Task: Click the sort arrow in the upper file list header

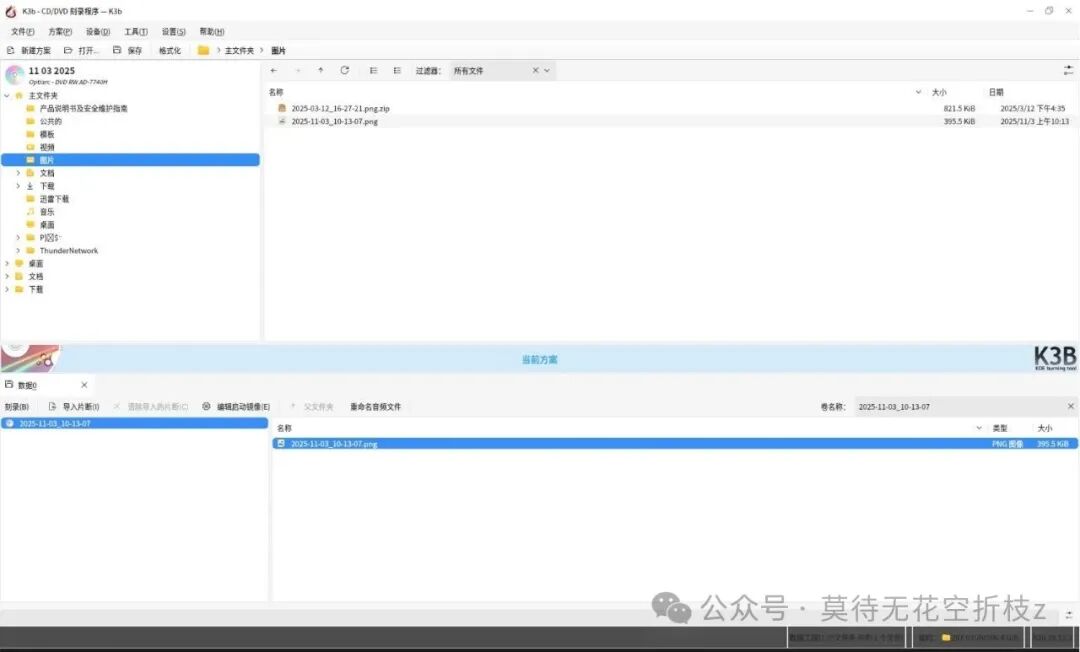Action: click(x=918, y=92)
